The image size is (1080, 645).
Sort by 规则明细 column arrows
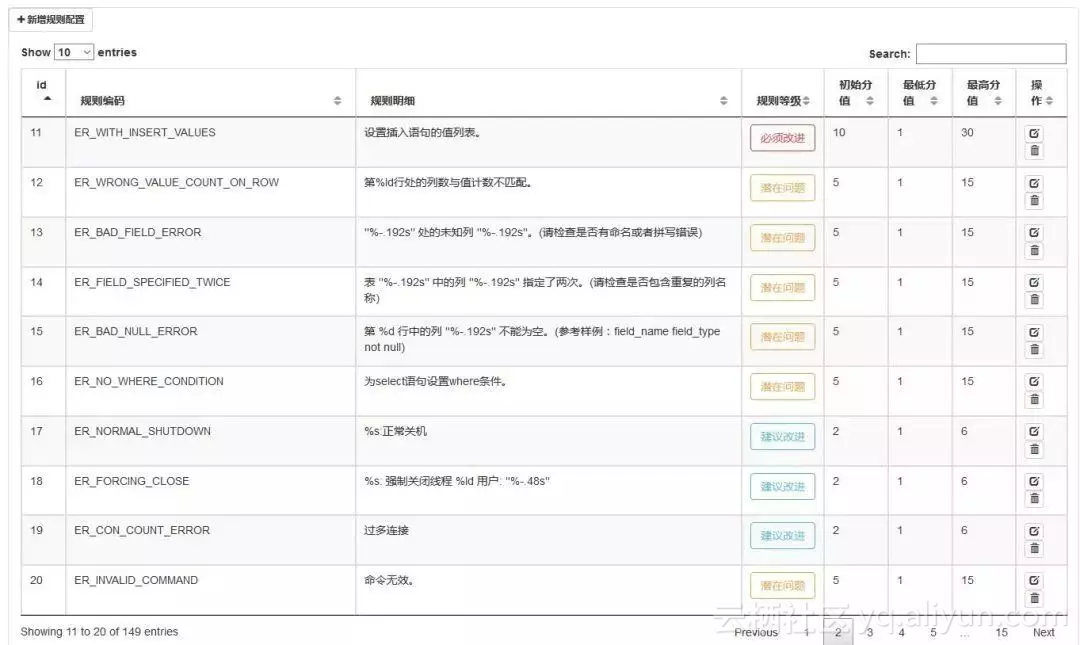(723, 101)
